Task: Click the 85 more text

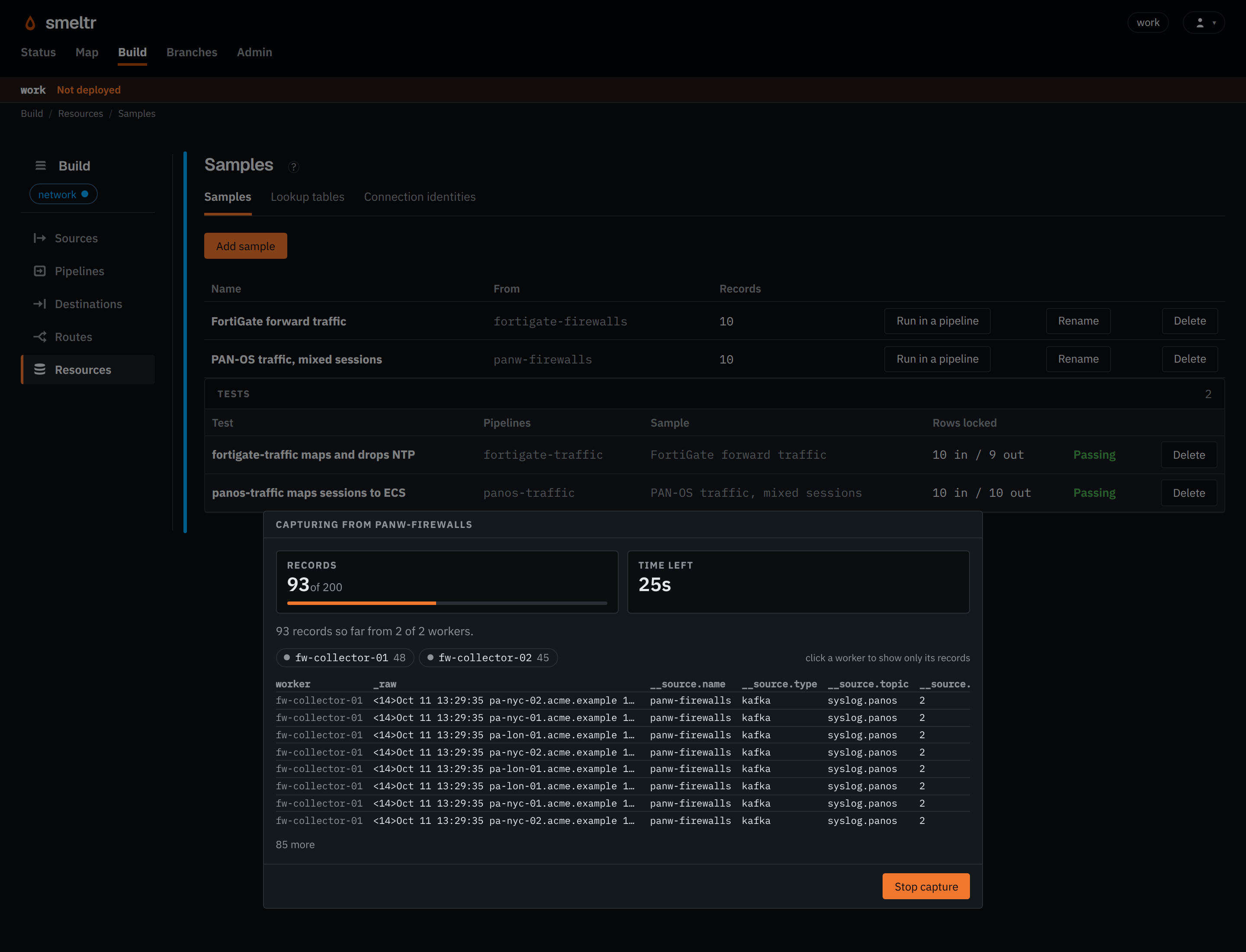Action: (x=295, y=844)
